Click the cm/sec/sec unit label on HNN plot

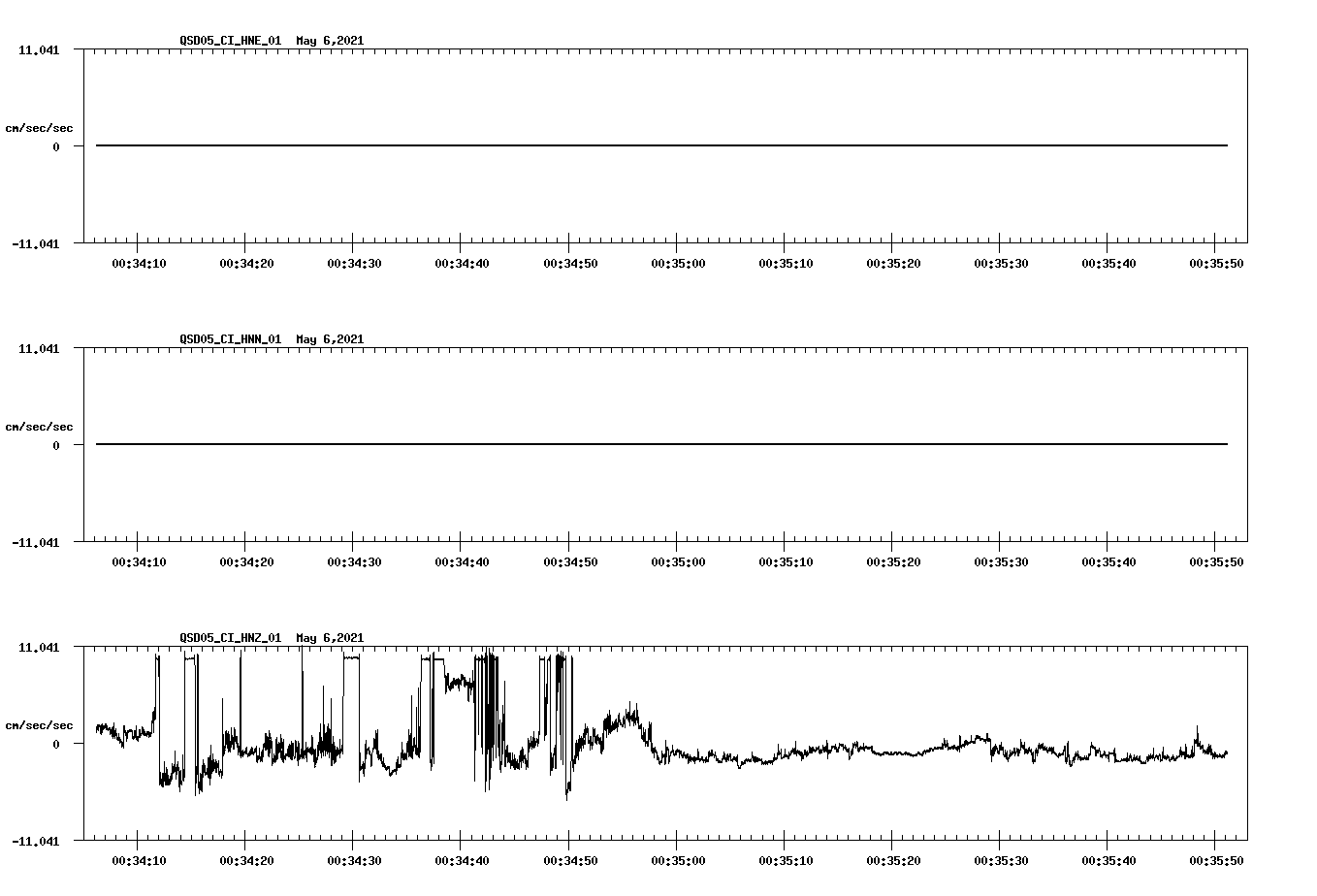pyautogui.click(x=39, y=426)
